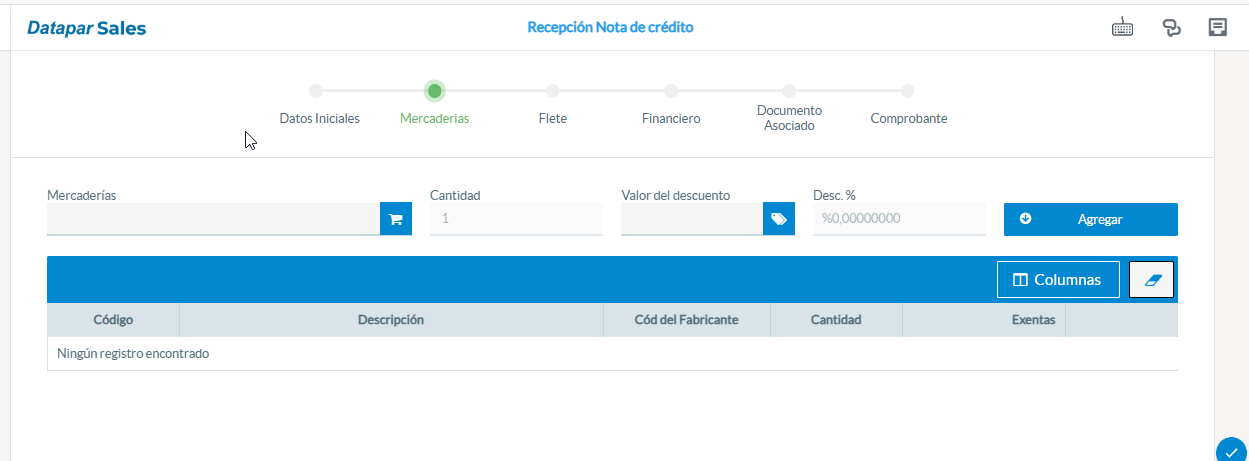Click the Ningún registro encontrado row

(612, 354)
